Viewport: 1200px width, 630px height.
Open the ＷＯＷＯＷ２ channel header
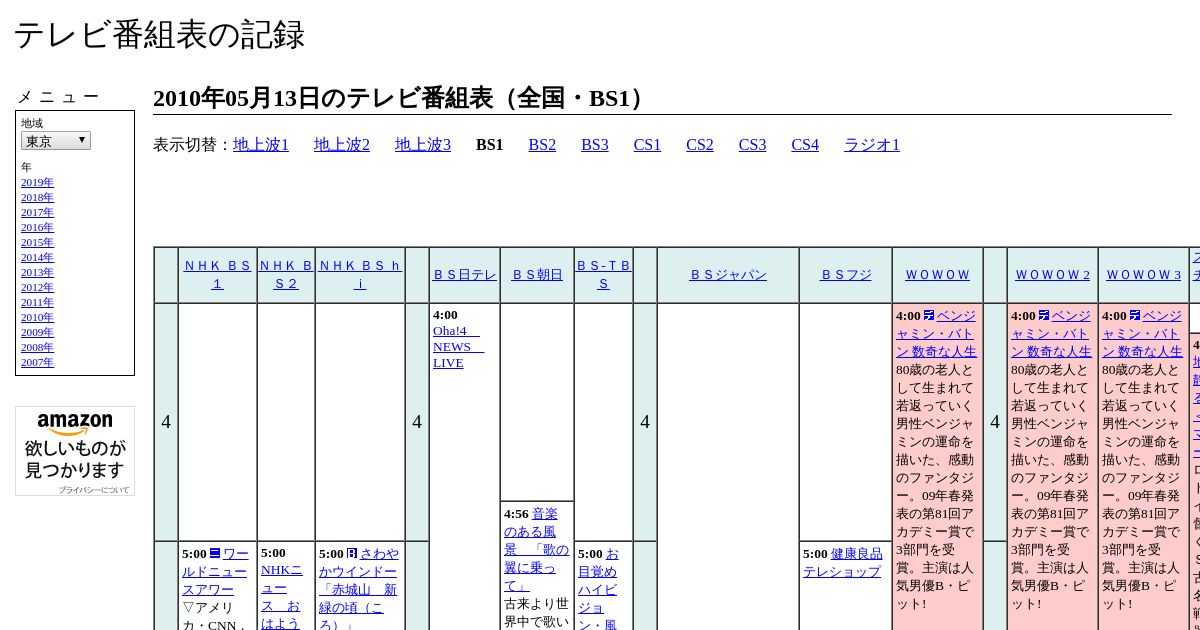pyautogui.click(x=1053, y=275)
